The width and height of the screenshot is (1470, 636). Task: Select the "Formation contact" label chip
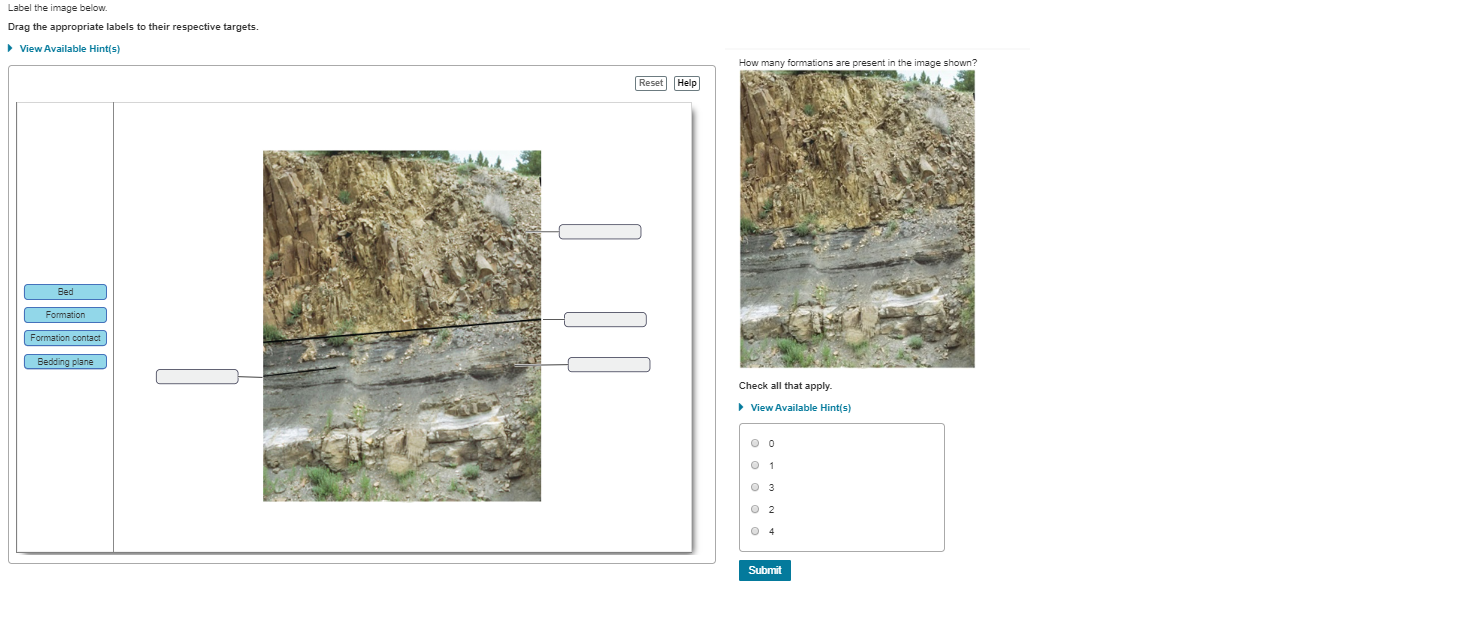pos(64,337)
